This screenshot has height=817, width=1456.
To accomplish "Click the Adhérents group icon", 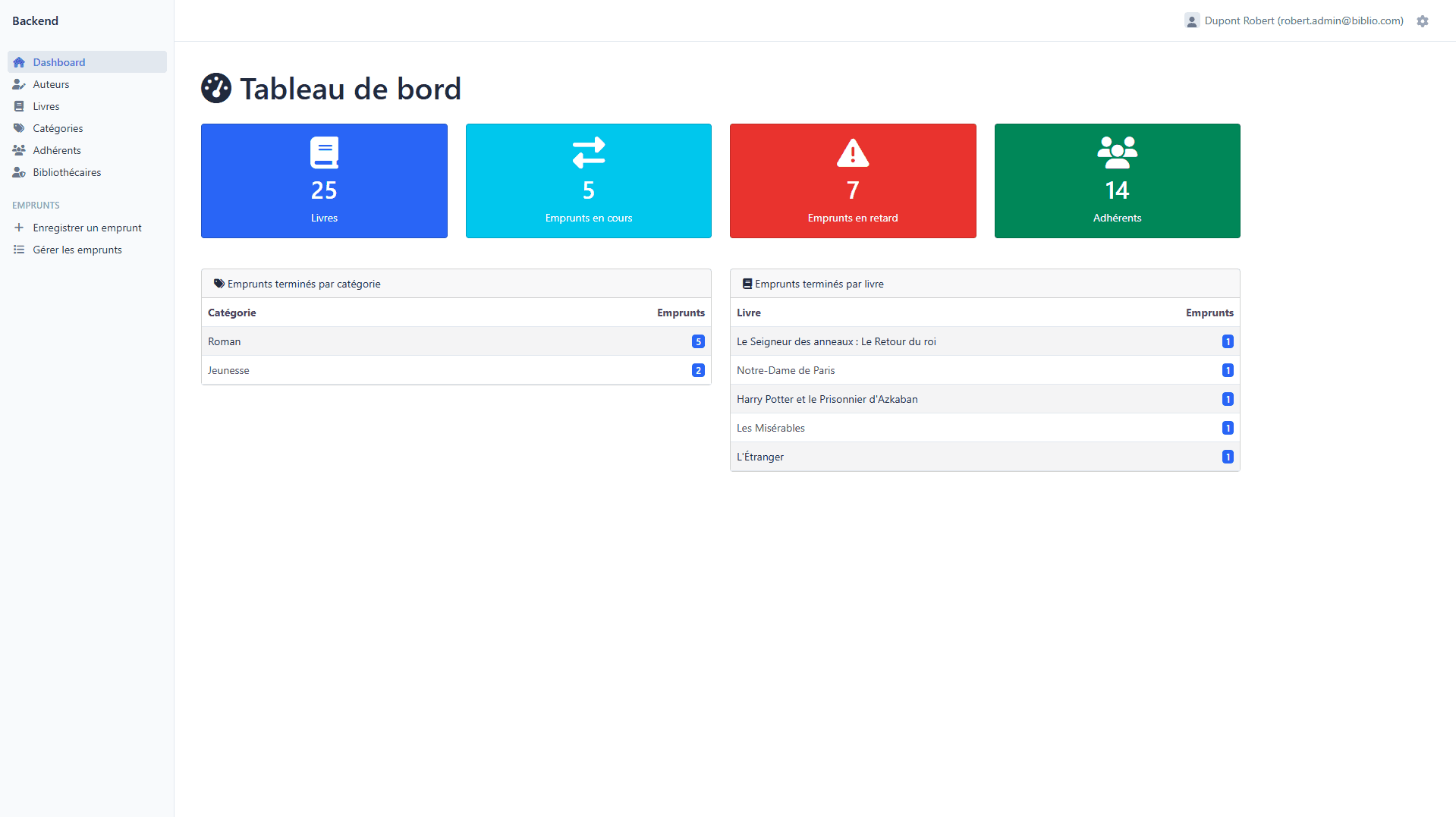I will (19, 150).
